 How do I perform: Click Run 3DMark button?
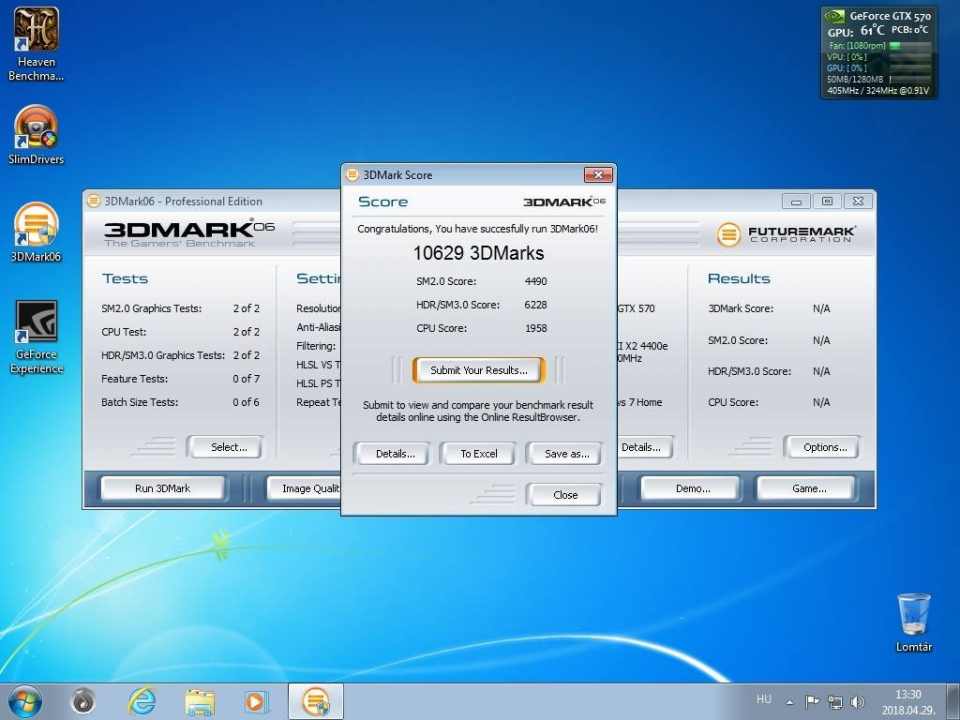point(162,489)
